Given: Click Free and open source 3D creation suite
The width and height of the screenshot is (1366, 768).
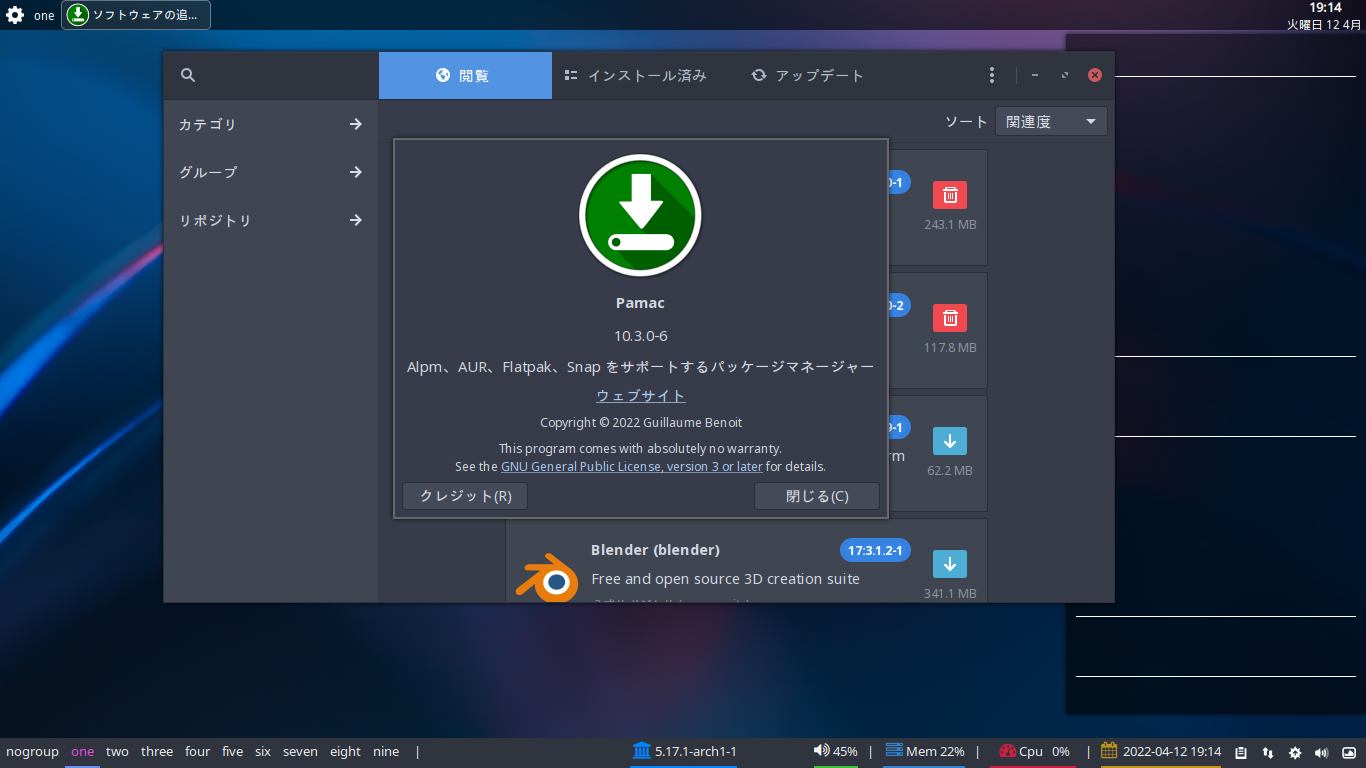Looking at the screenshot, I should [x=725, y=579].
